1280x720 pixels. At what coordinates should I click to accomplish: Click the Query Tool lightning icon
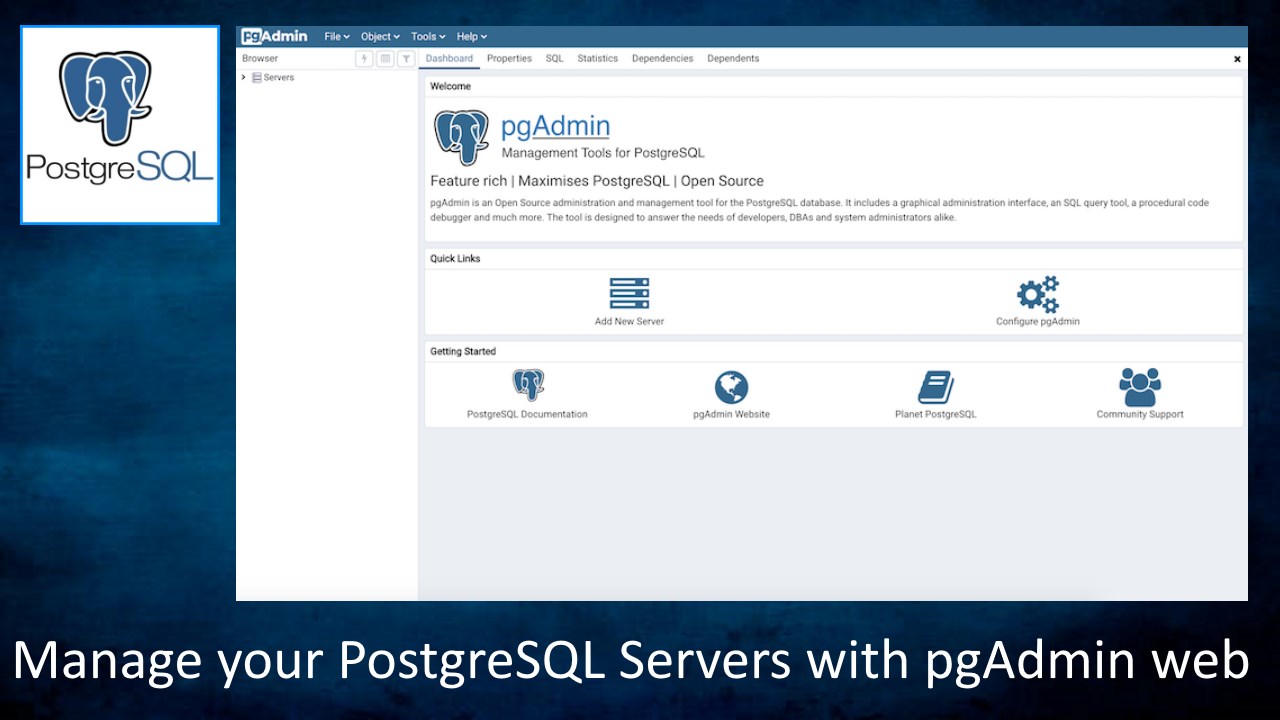365,59
